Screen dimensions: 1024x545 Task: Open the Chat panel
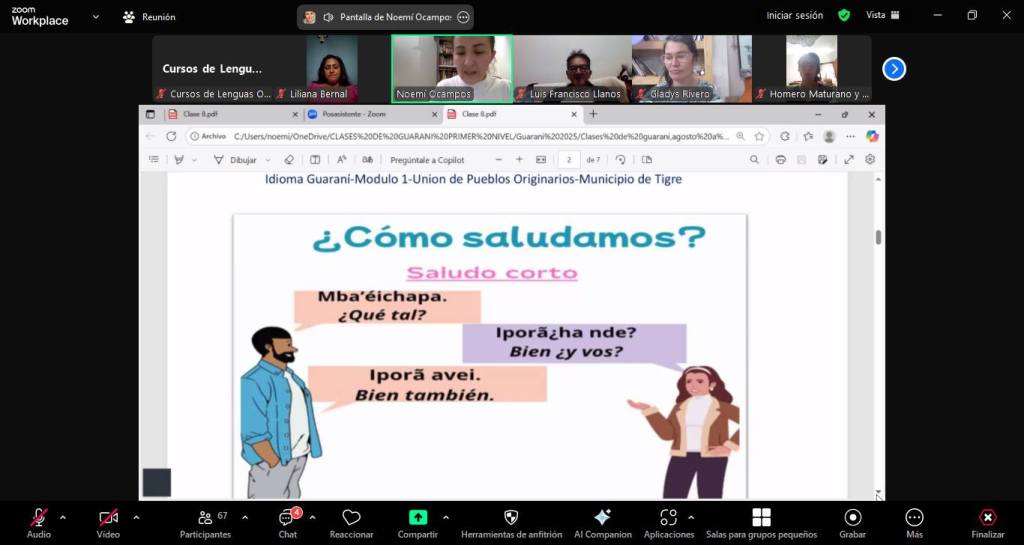click(288, 523)
